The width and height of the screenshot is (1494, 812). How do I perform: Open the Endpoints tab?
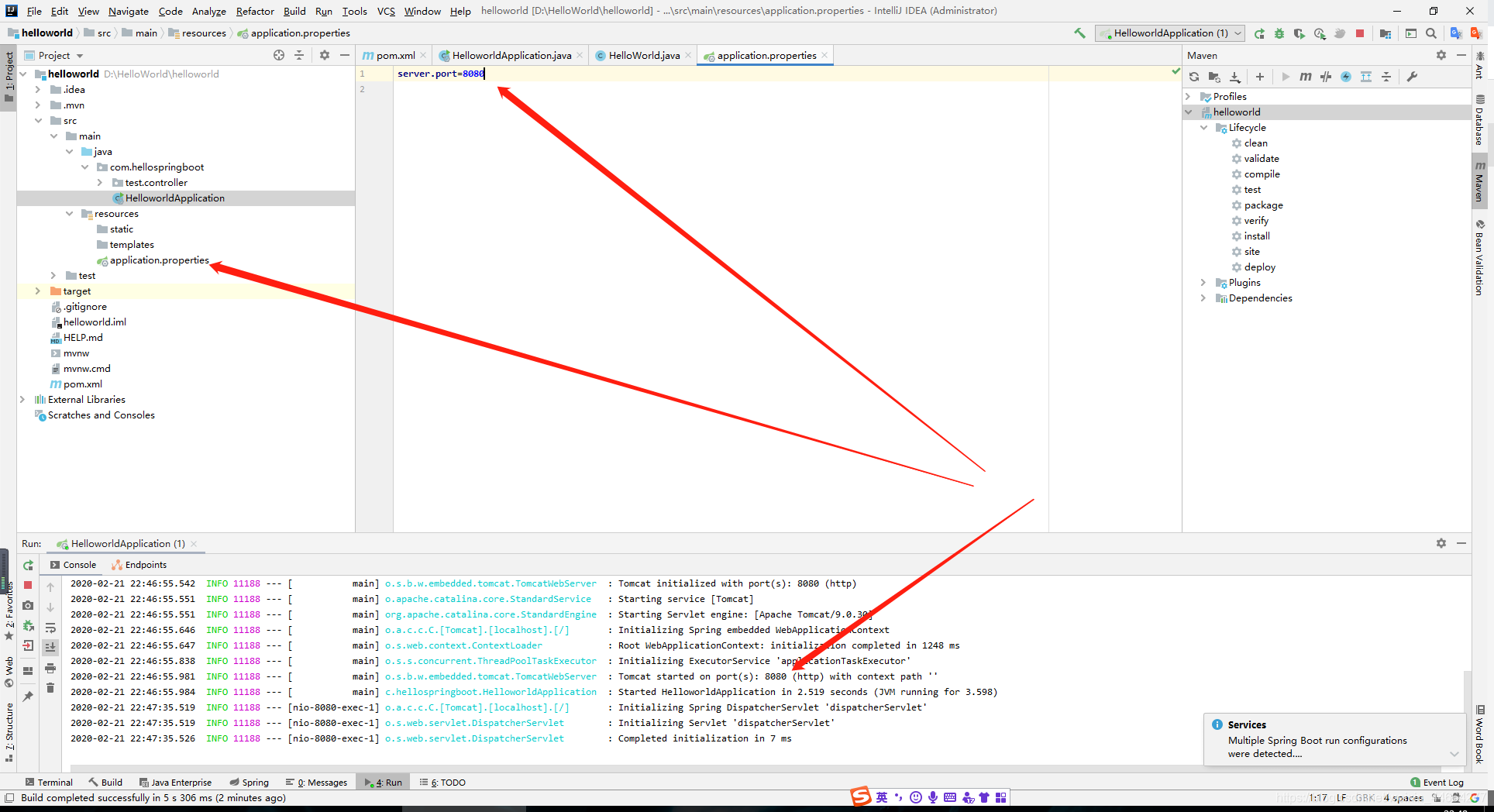tap(139, 565)
